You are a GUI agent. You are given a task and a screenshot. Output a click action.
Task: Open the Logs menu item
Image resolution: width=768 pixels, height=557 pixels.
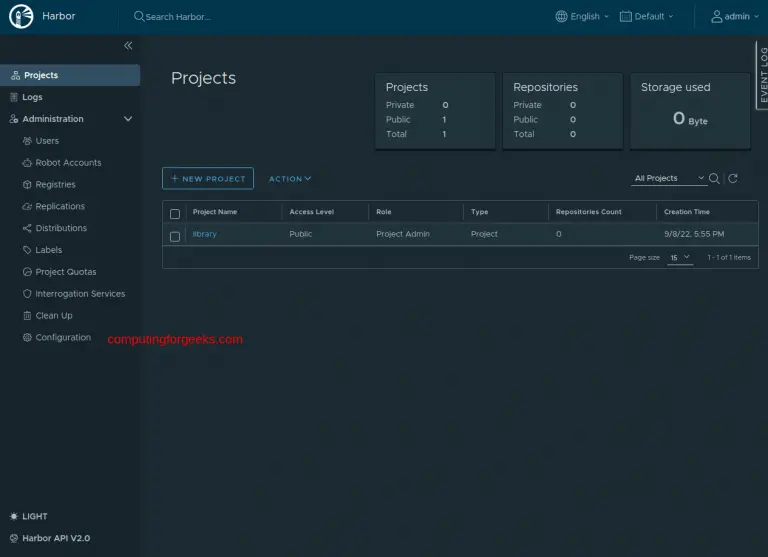click(32, 97)
